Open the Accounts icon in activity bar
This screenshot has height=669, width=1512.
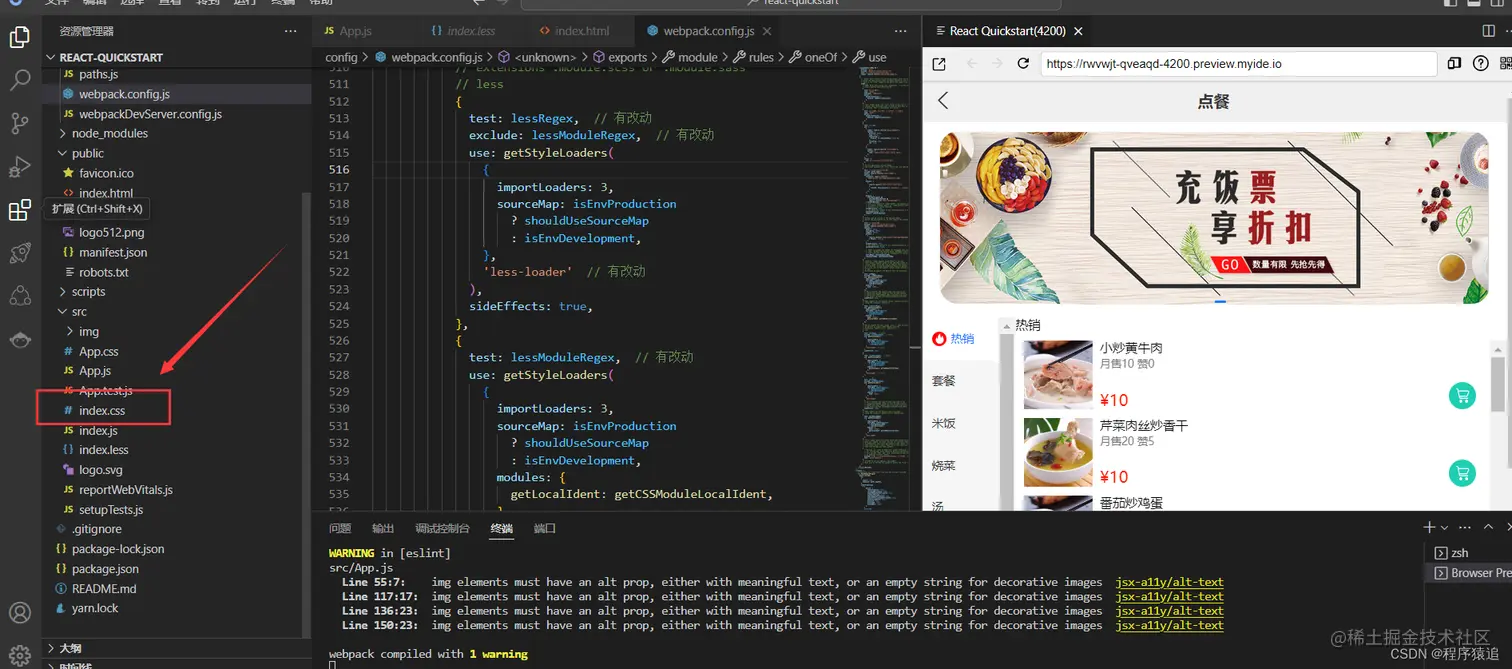click(20, 612)
